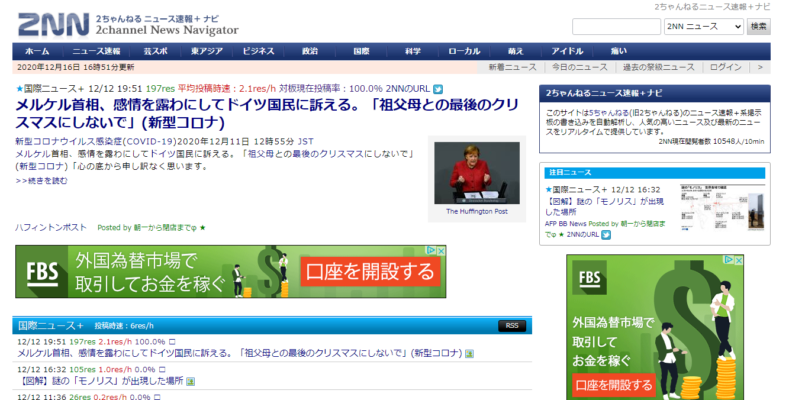
Task: Open the 今日のニュース link
Action: [x=580, y=67]
